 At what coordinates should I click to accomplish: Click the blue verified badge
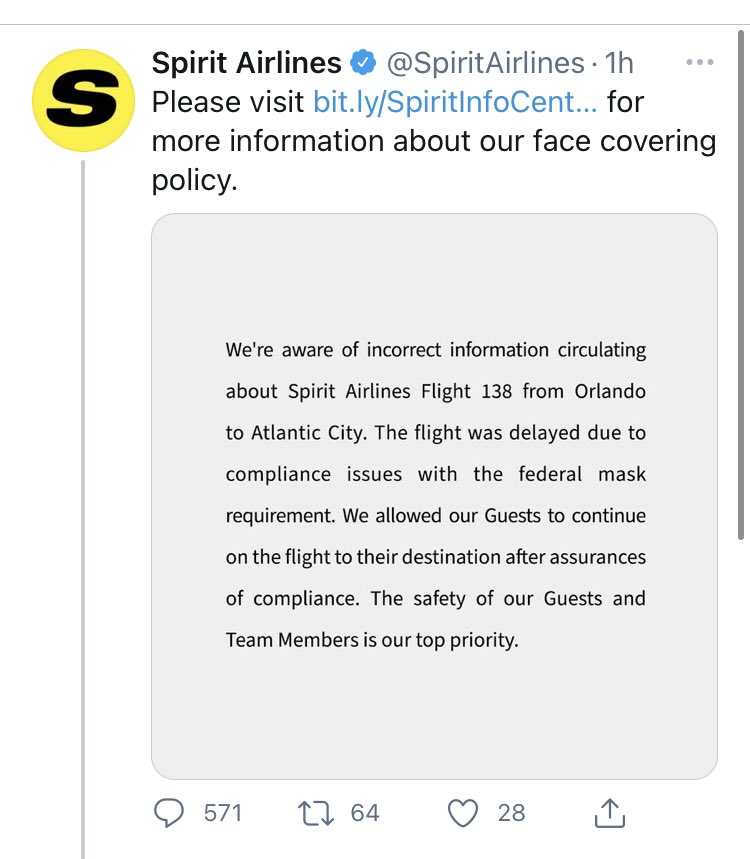[x=363, y=63]
